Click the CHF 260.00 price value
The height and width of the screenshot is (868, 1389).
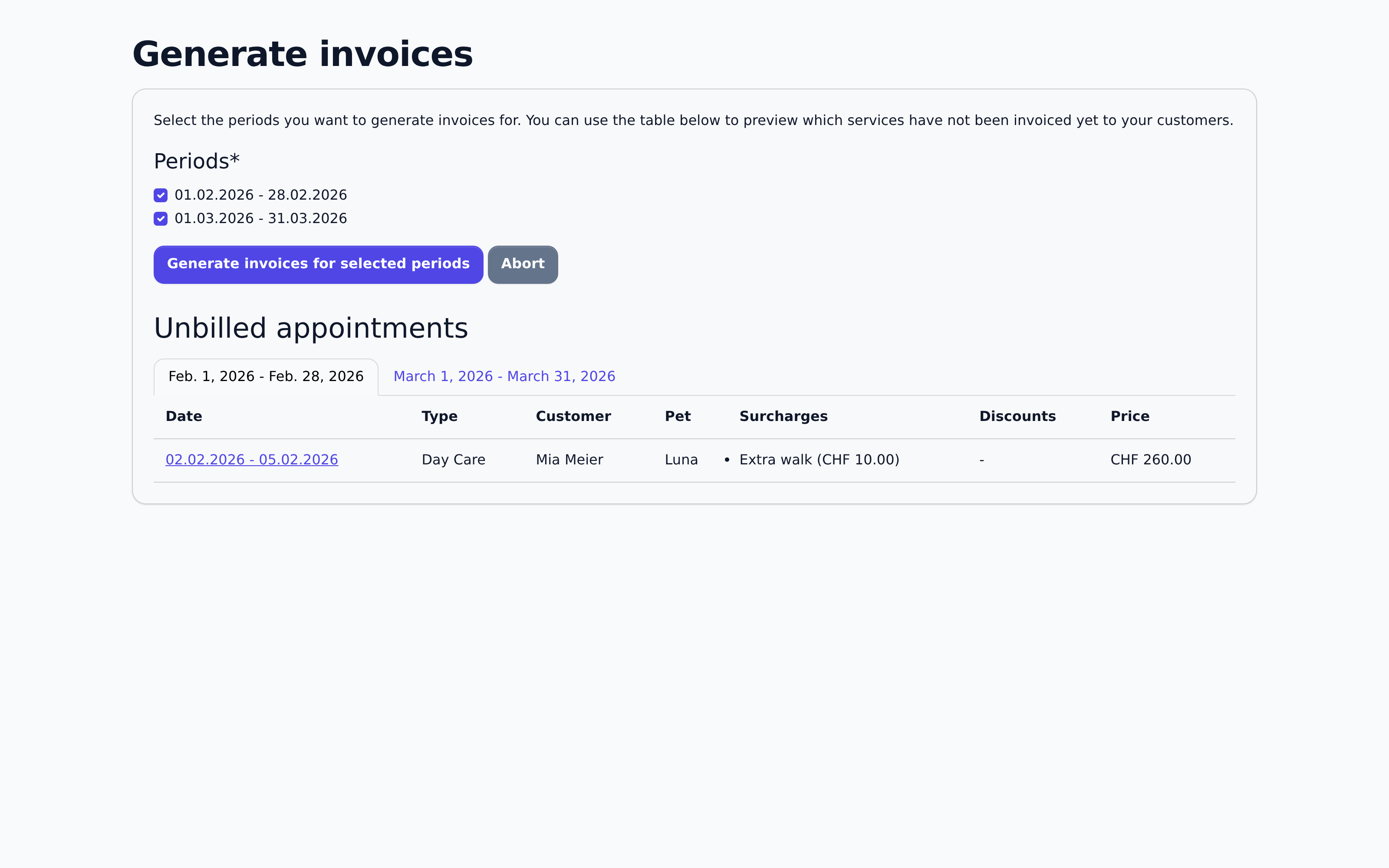(1150, 459)
